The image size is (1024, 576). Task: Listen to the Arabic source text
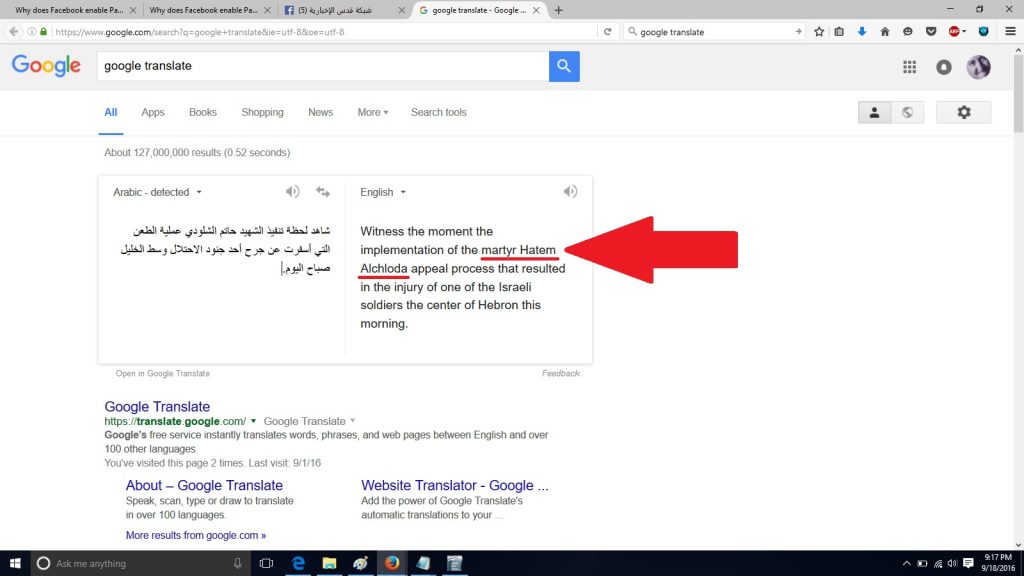pyautogui.click(x=292, y=191)
